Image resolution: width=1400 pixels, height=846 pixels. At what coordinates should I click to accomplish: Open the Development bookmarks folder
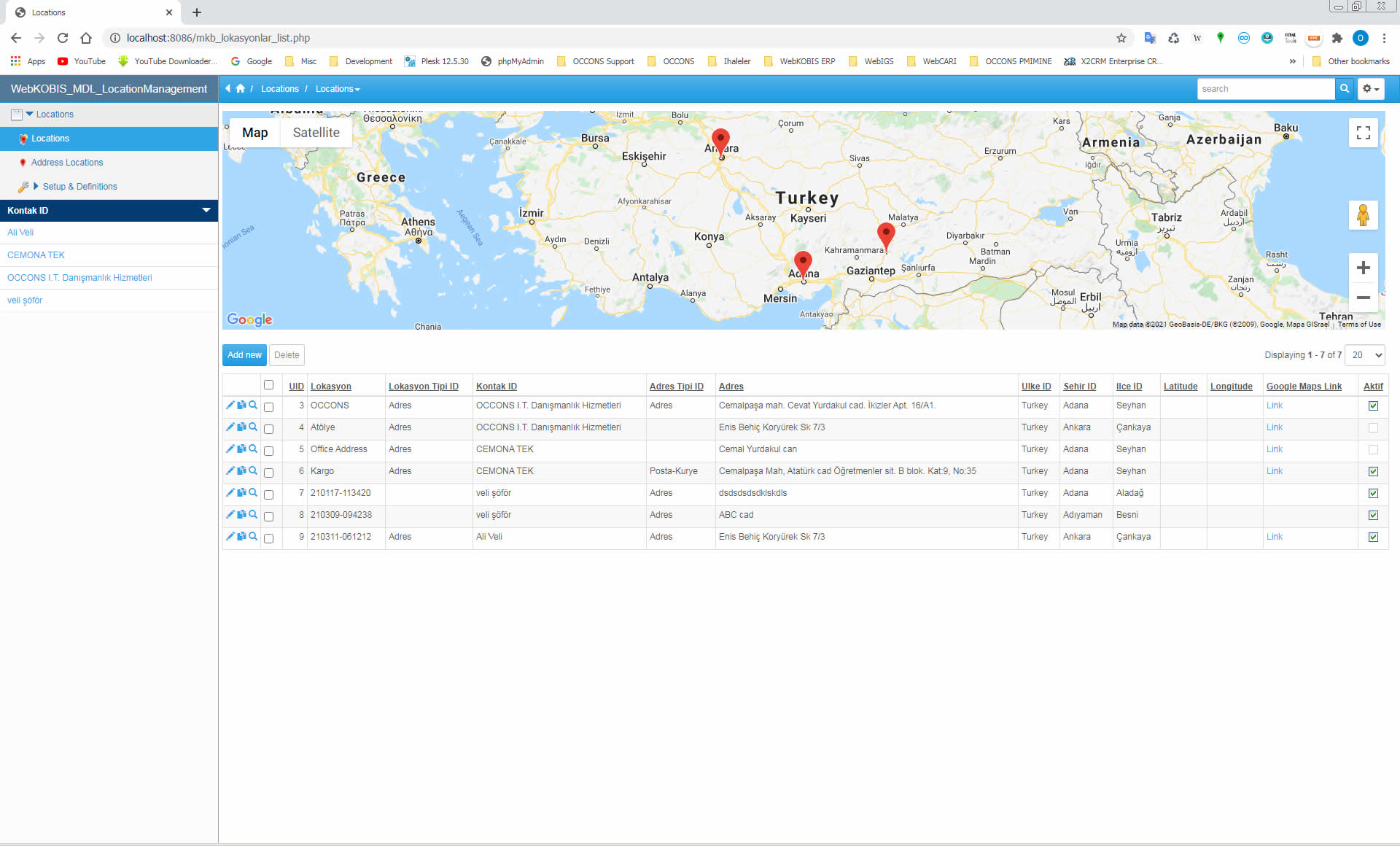point(361,61)
